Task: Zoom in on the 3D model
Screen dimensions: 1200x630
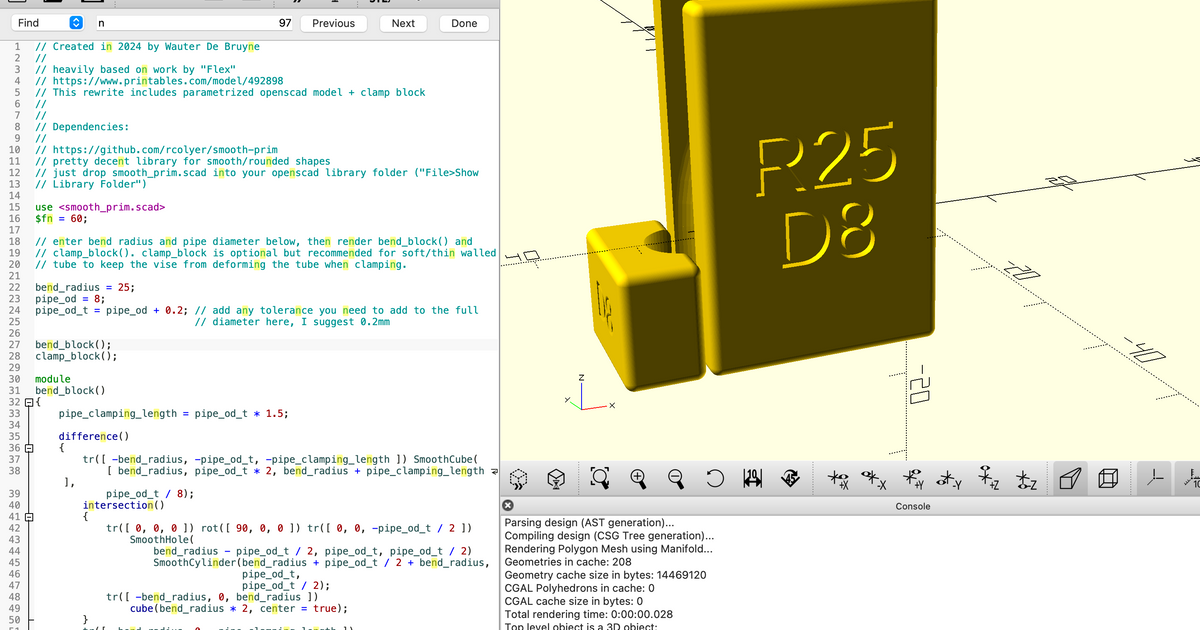Action: click(x=638, y=478)
